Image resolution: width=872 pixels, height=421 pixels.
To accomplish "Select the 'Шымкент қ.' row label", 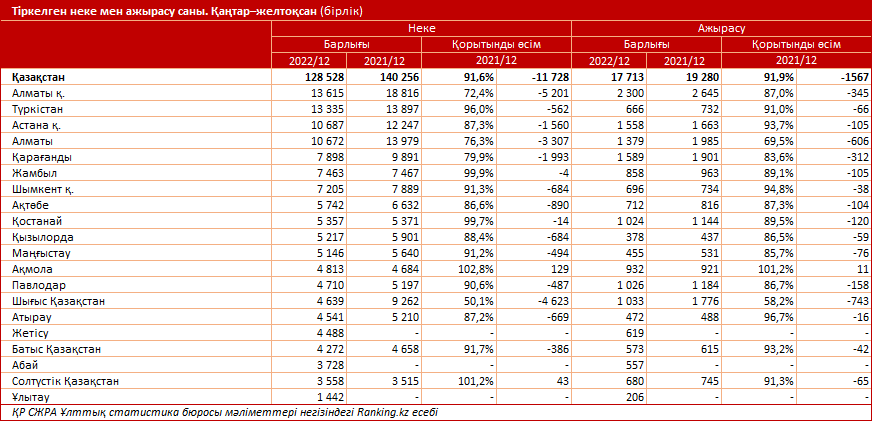I will pos(41,189).
